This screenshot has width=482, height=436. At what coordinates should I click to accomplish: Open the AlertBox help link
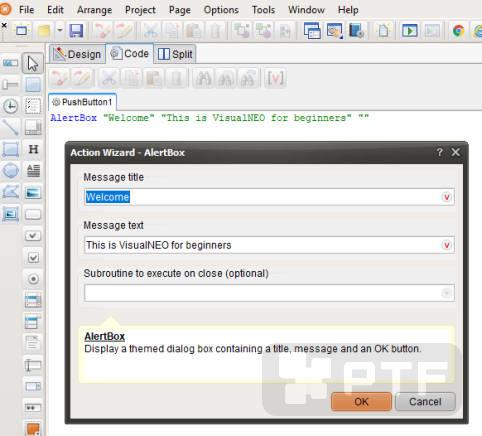[104, 336]
